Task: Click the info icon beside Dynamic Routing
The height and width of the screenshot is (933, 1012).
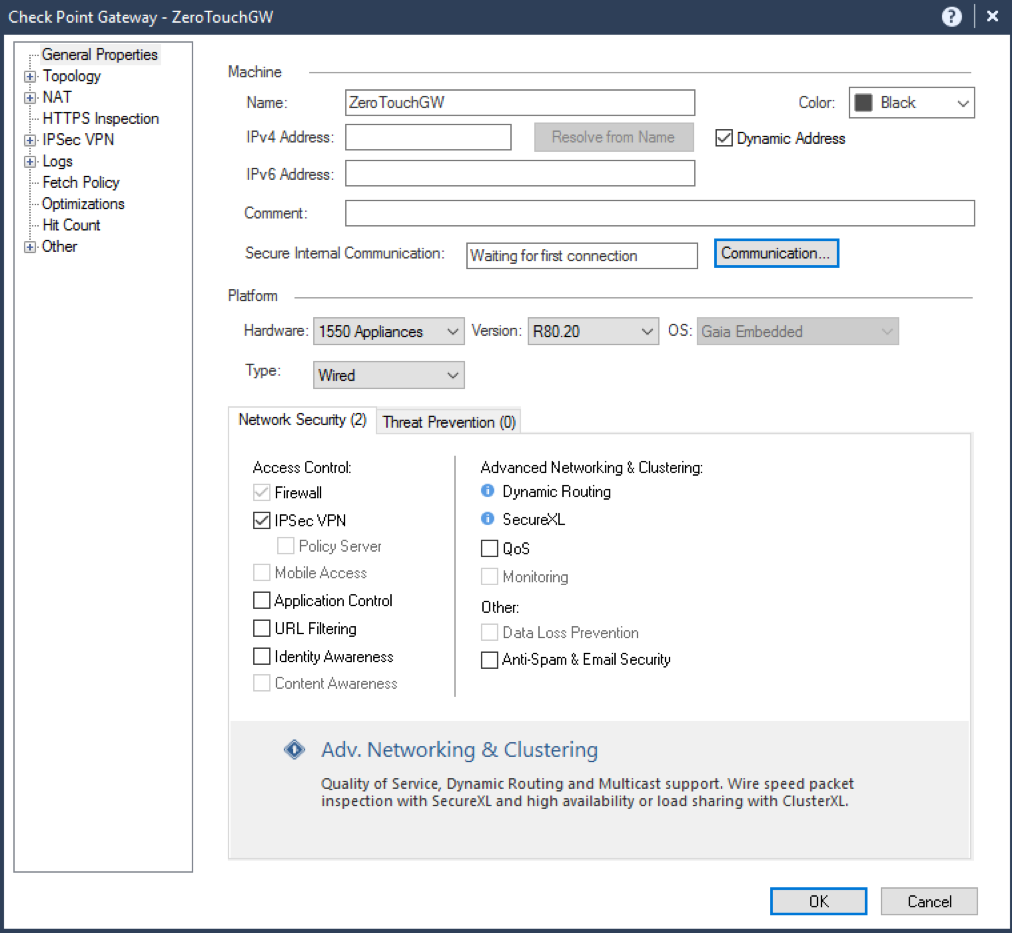Action: [x=487, y=491]
